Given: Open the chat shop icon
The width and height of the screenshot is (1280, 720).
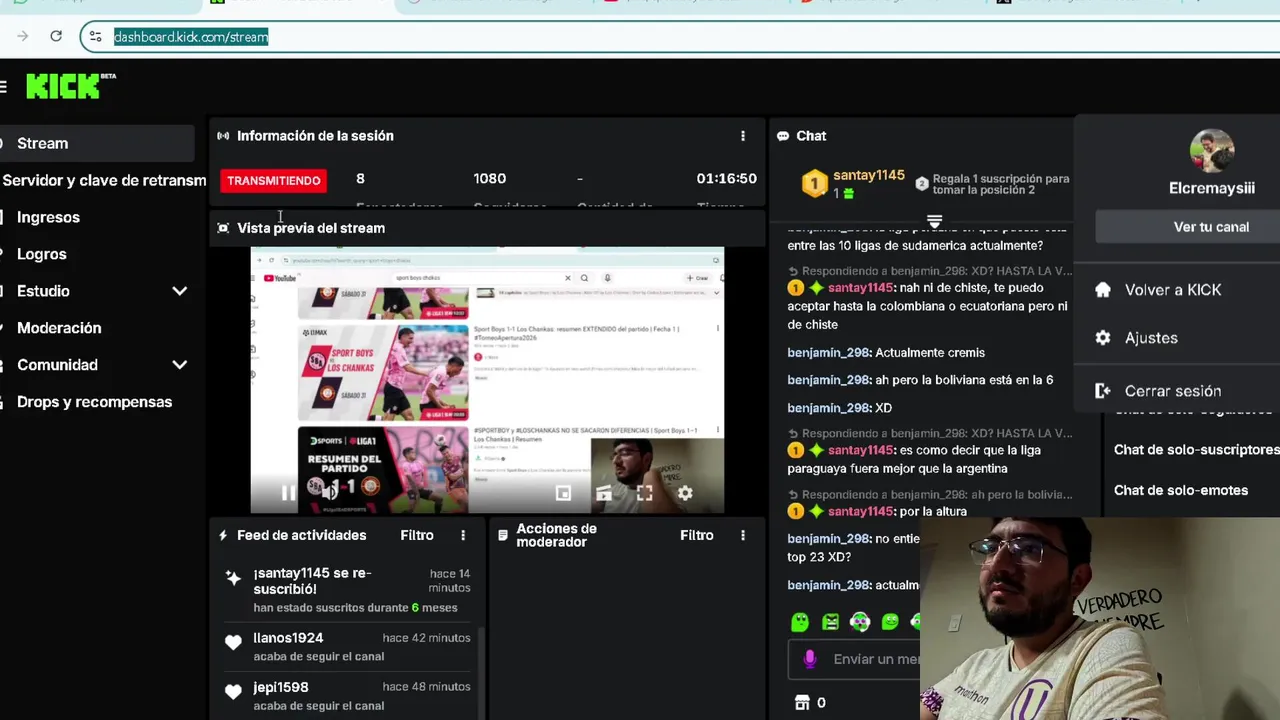Looking at the screenshot, I should (801, 703).
